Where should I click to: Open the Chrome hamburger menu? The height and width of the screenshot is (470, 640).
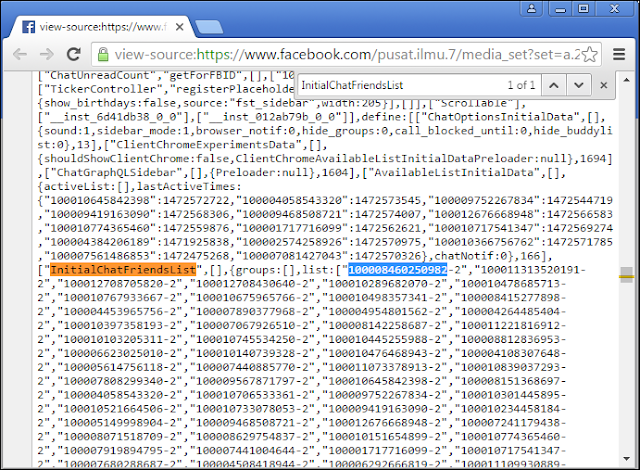point(619,54)
